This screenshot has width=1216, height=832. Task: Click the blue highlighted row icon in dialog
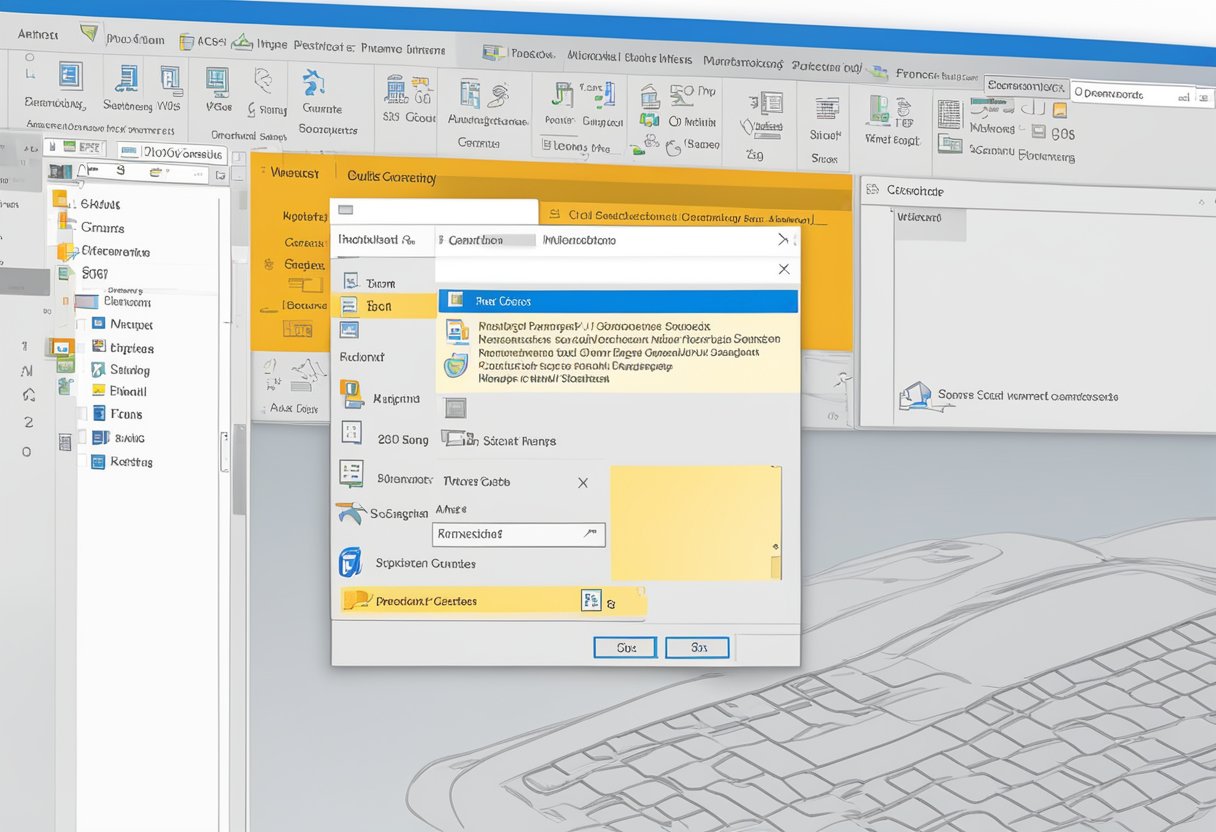tap(456, 300)
